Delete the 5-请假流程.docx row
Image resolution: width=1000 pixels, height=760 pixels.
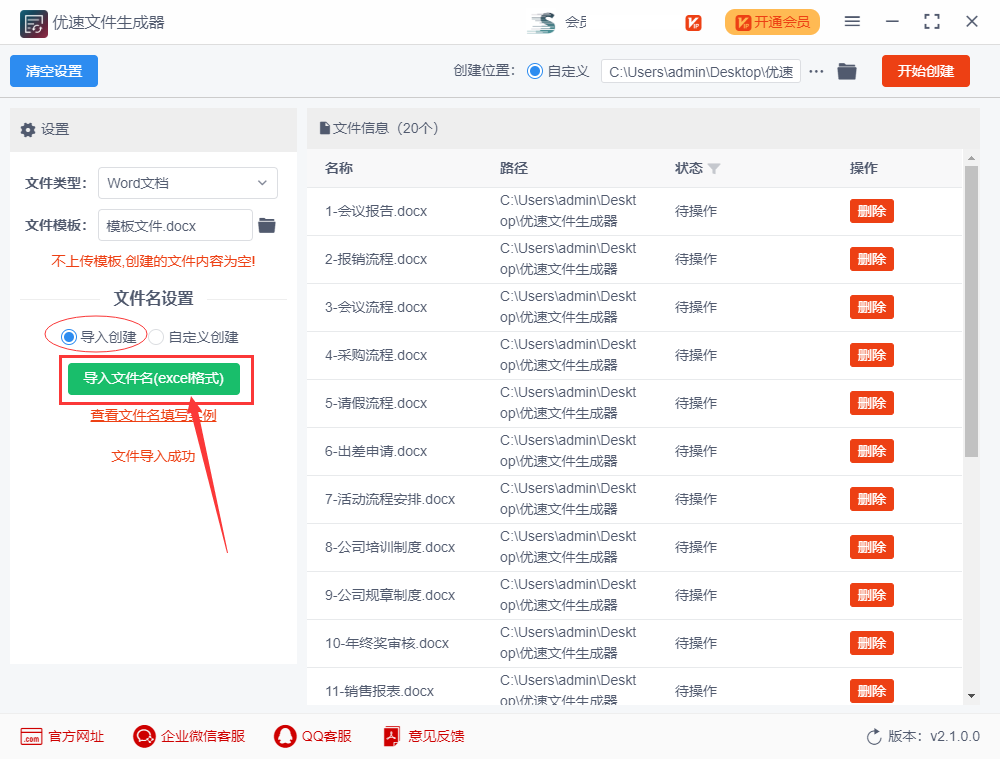click(872, 403)
